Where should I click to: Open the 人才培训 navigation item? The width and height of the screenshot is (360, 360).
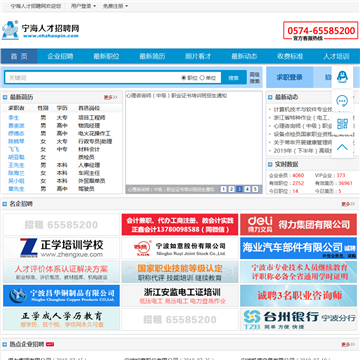336,56
